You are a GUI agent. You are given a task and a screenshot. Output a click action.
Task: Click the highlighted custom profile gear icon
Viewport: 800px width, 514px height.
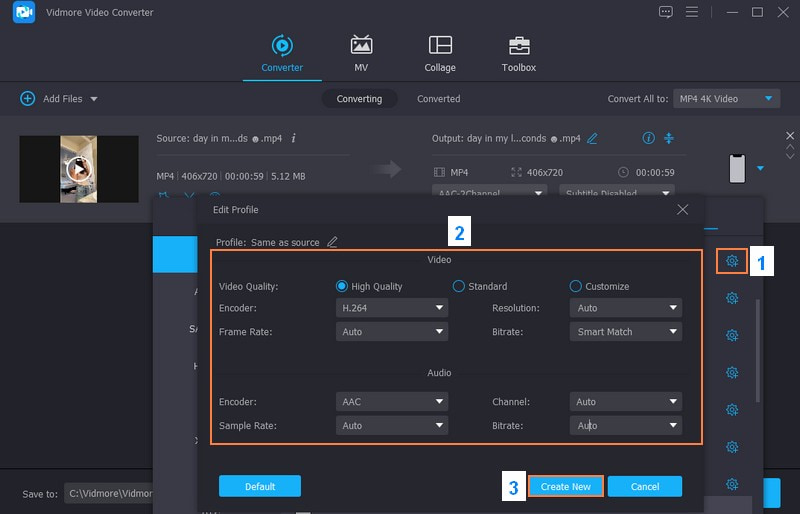[732, 261]
